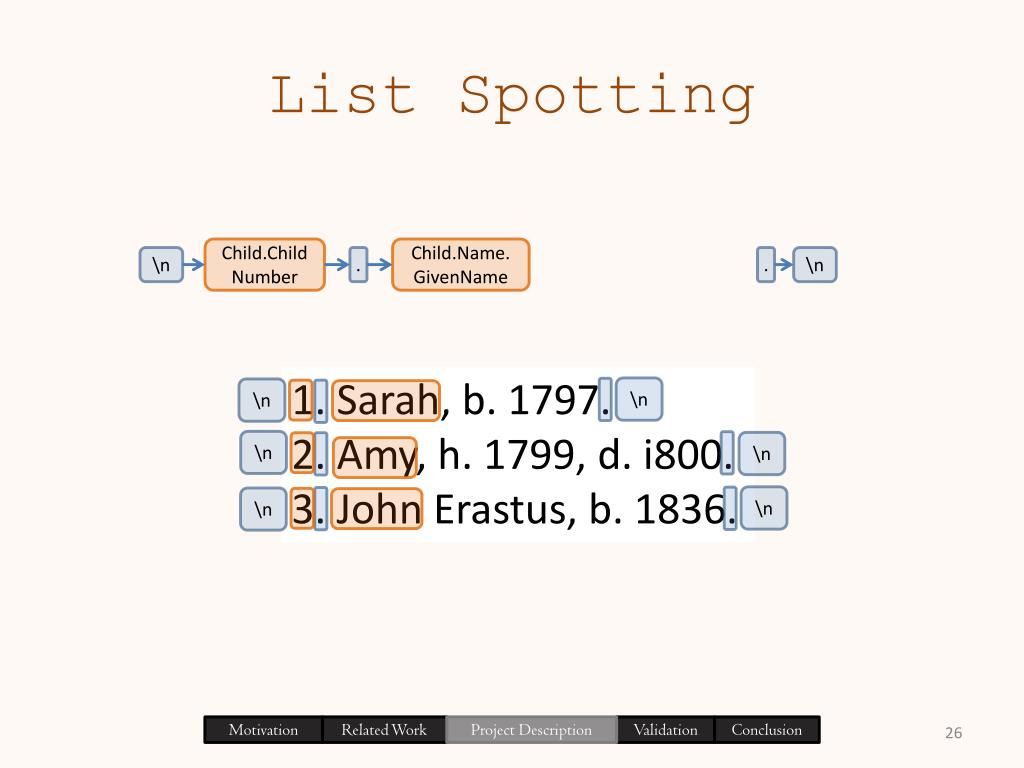Click the newline box after 1836
Screen dimensions: 1024x768
tap(764, 508)
